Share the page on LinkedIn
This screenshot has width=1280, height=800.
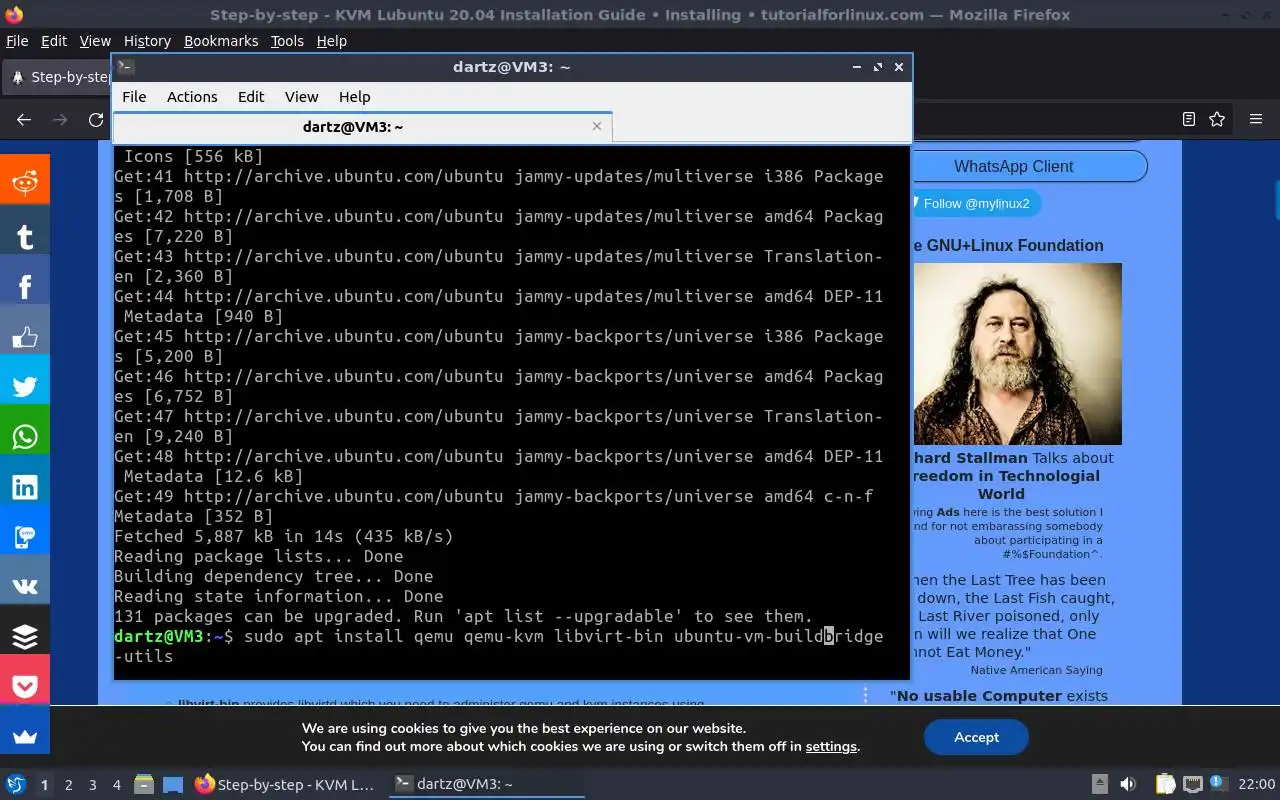[24, 487]
